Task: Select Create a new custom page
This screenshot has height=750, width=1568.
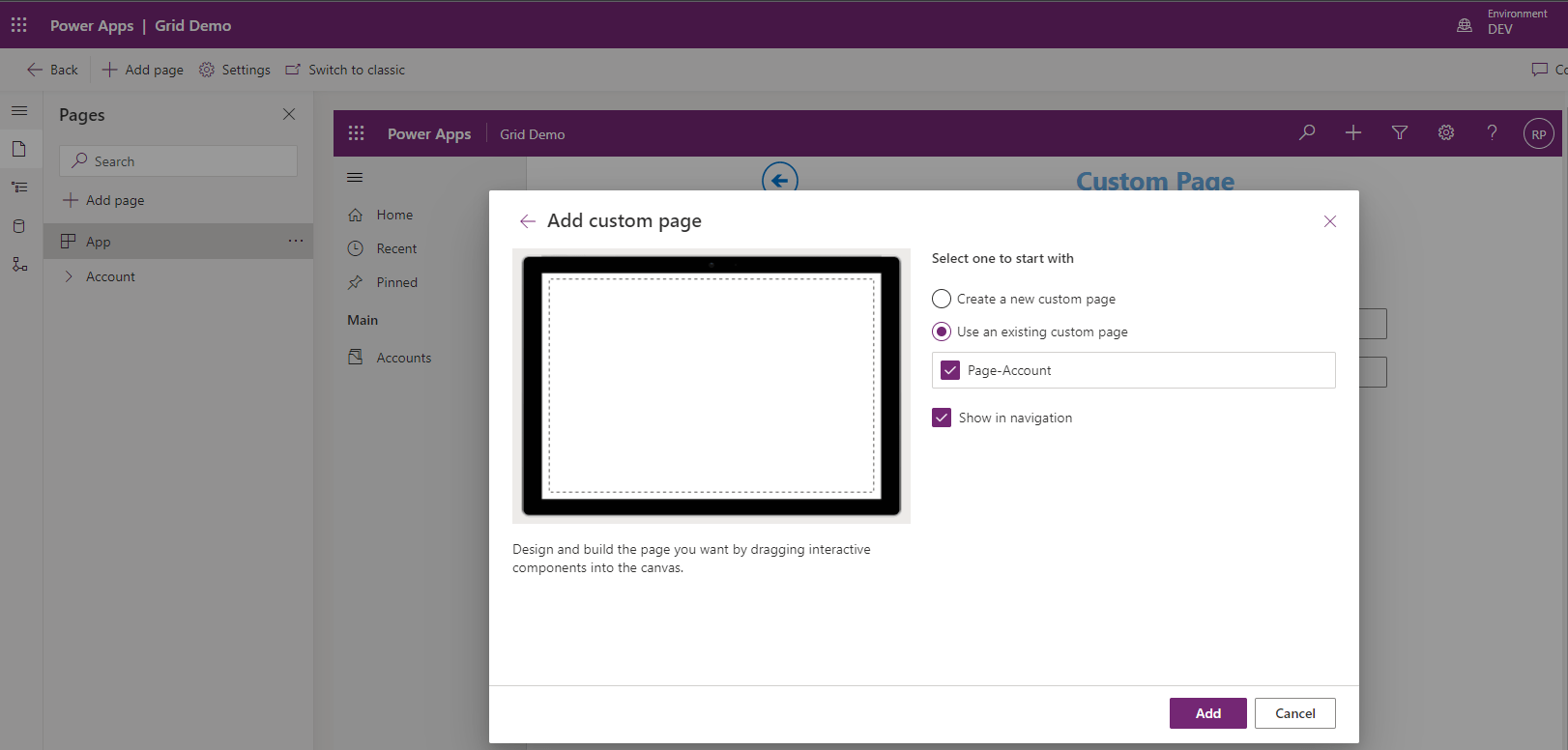Action: coord(942,299)
